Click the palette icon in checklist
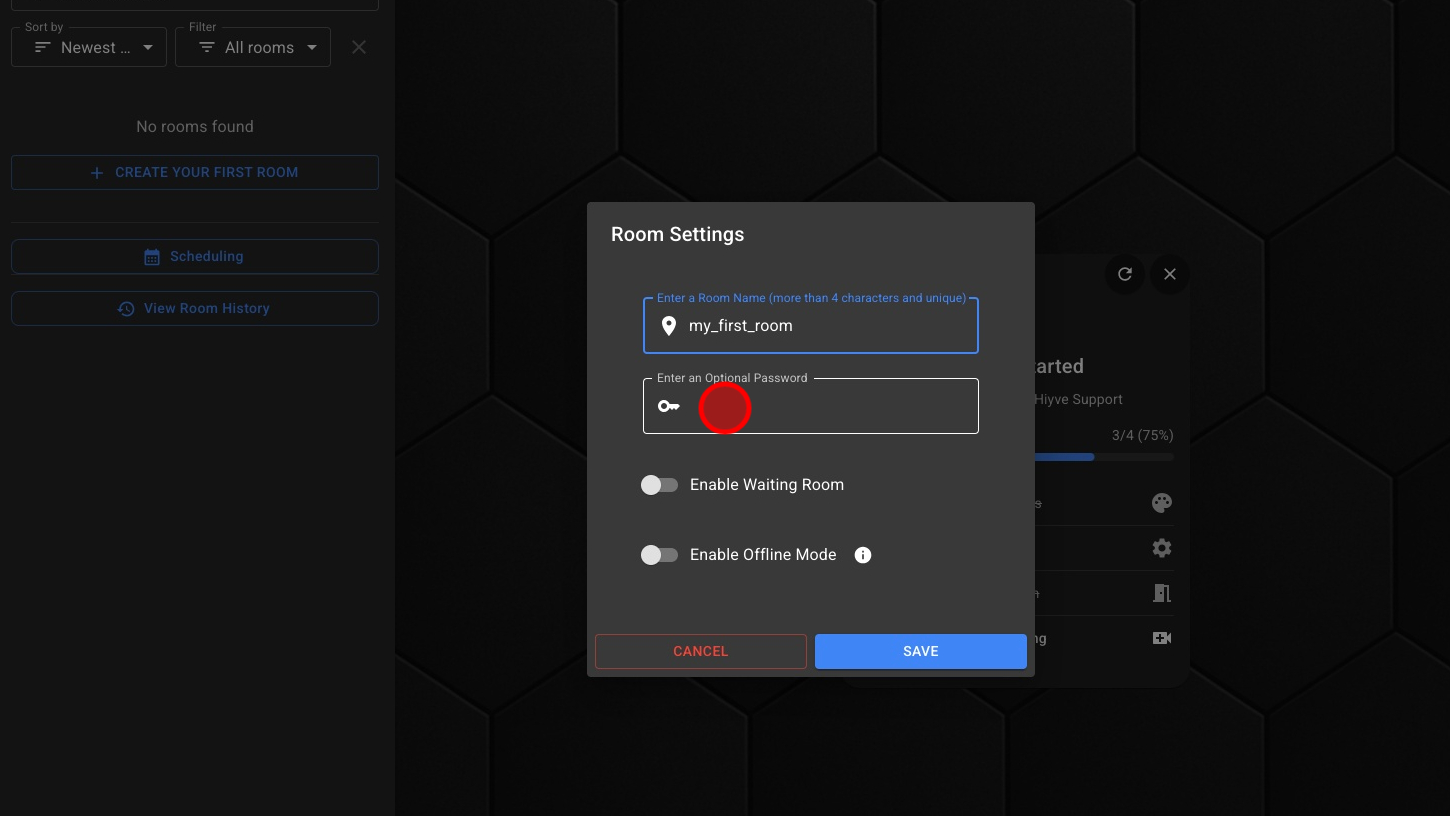Image resolution: width=1450 pixels, height=816 pixels. [1161, 503]
